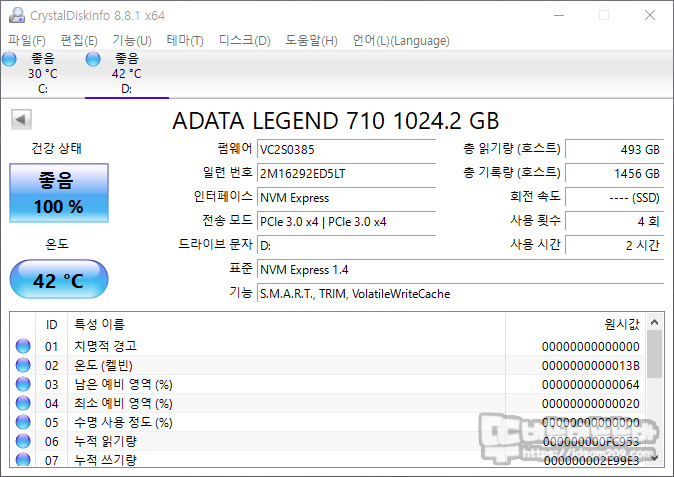The image size is (674, 477).
Task: Select attribute row 06 누적 읽기량
Action: (328, 441)
